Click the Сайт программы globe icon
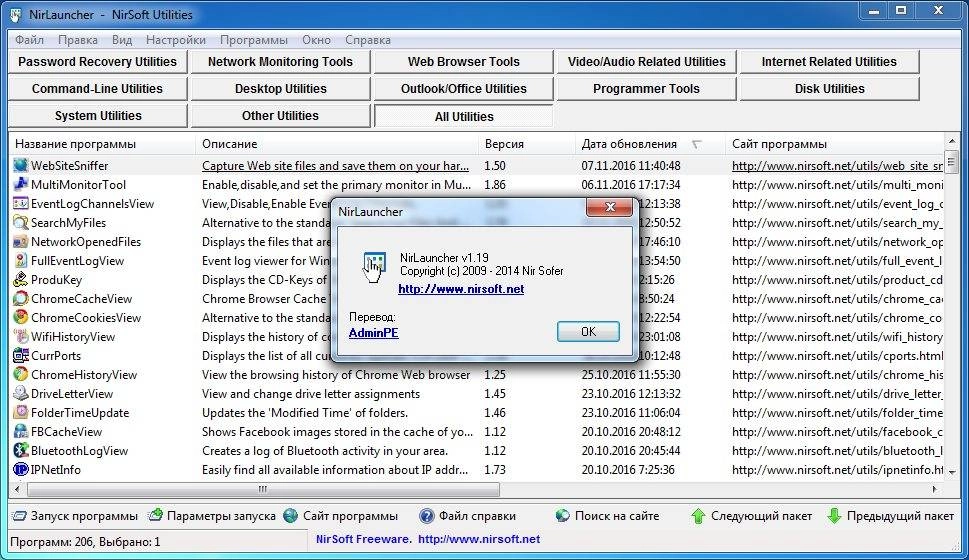 [x=290, y=515]
